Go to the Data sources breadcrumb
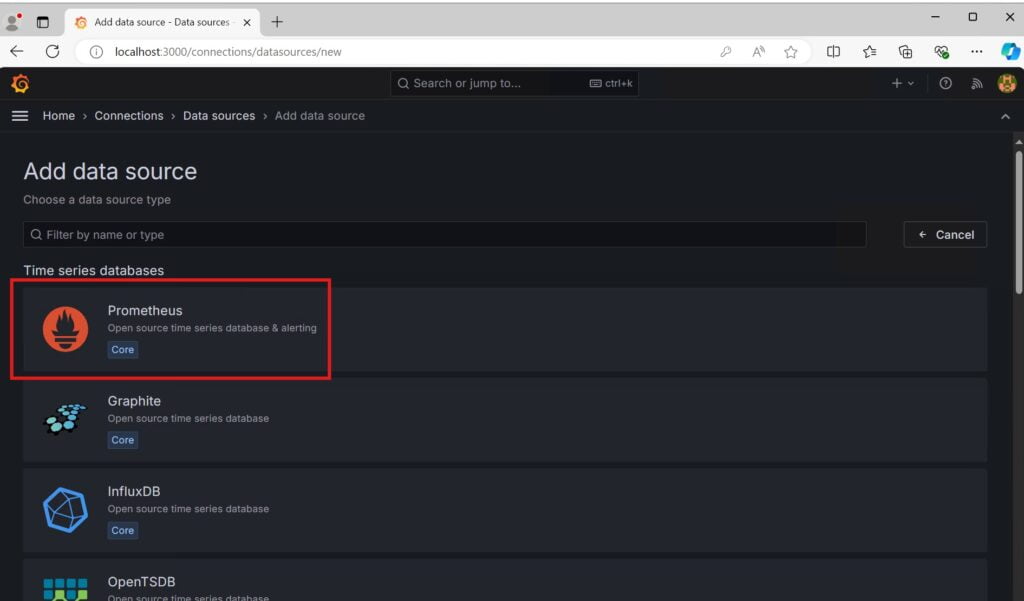 219,116
